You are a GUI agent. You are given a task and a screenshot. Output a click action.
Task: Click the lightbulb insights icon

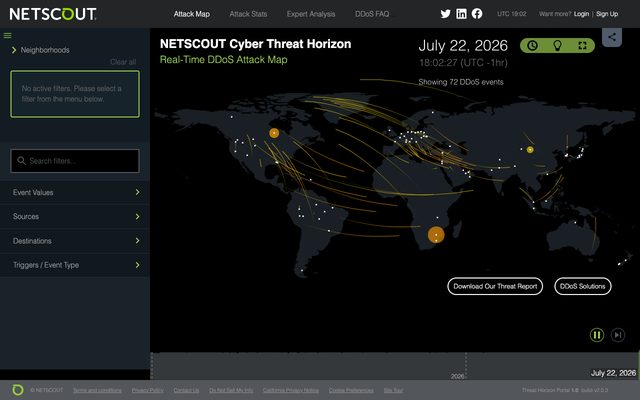click(557, 45)
